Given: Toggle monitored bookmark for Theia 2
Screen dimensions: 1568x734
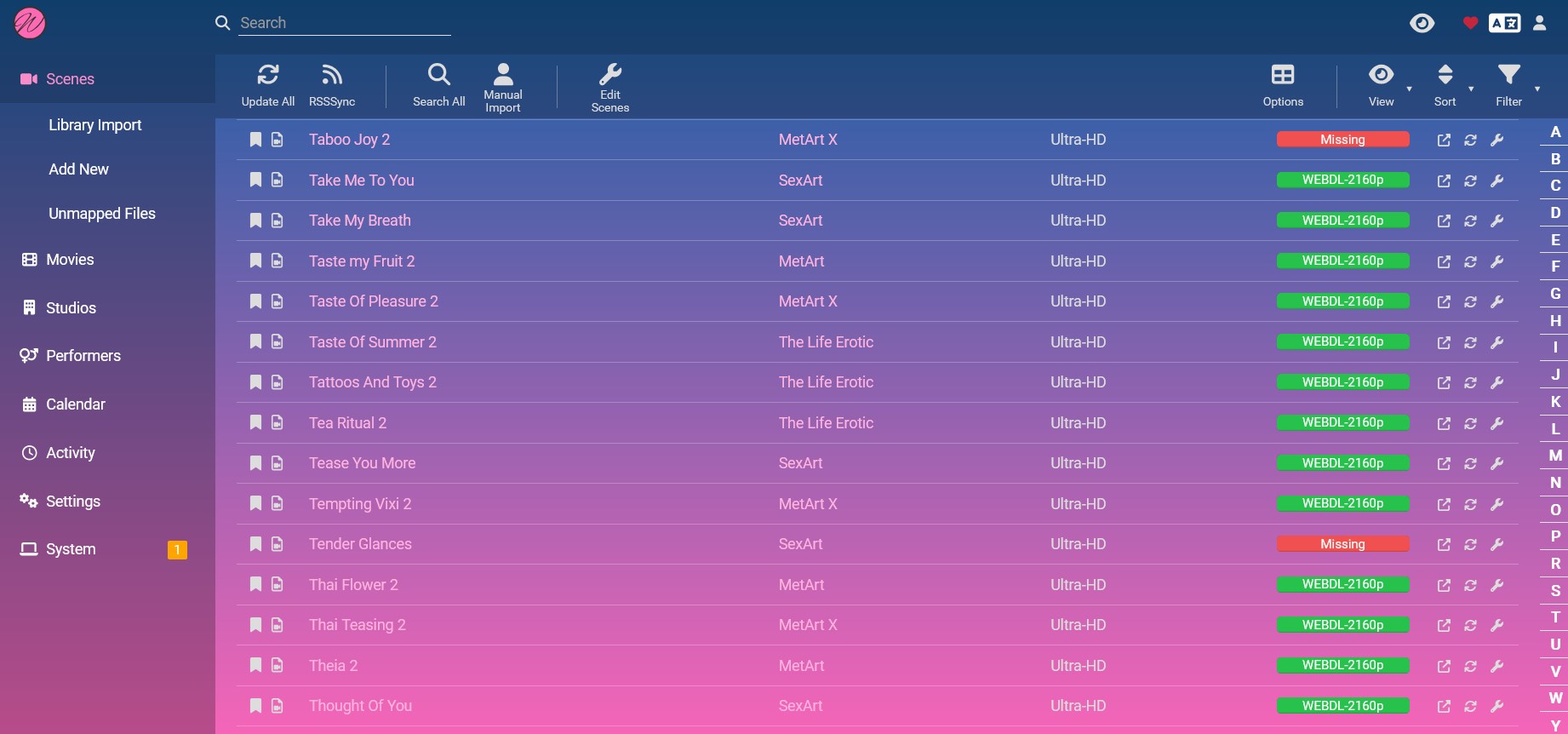Looking at the screenshot, I should [255, 665].
